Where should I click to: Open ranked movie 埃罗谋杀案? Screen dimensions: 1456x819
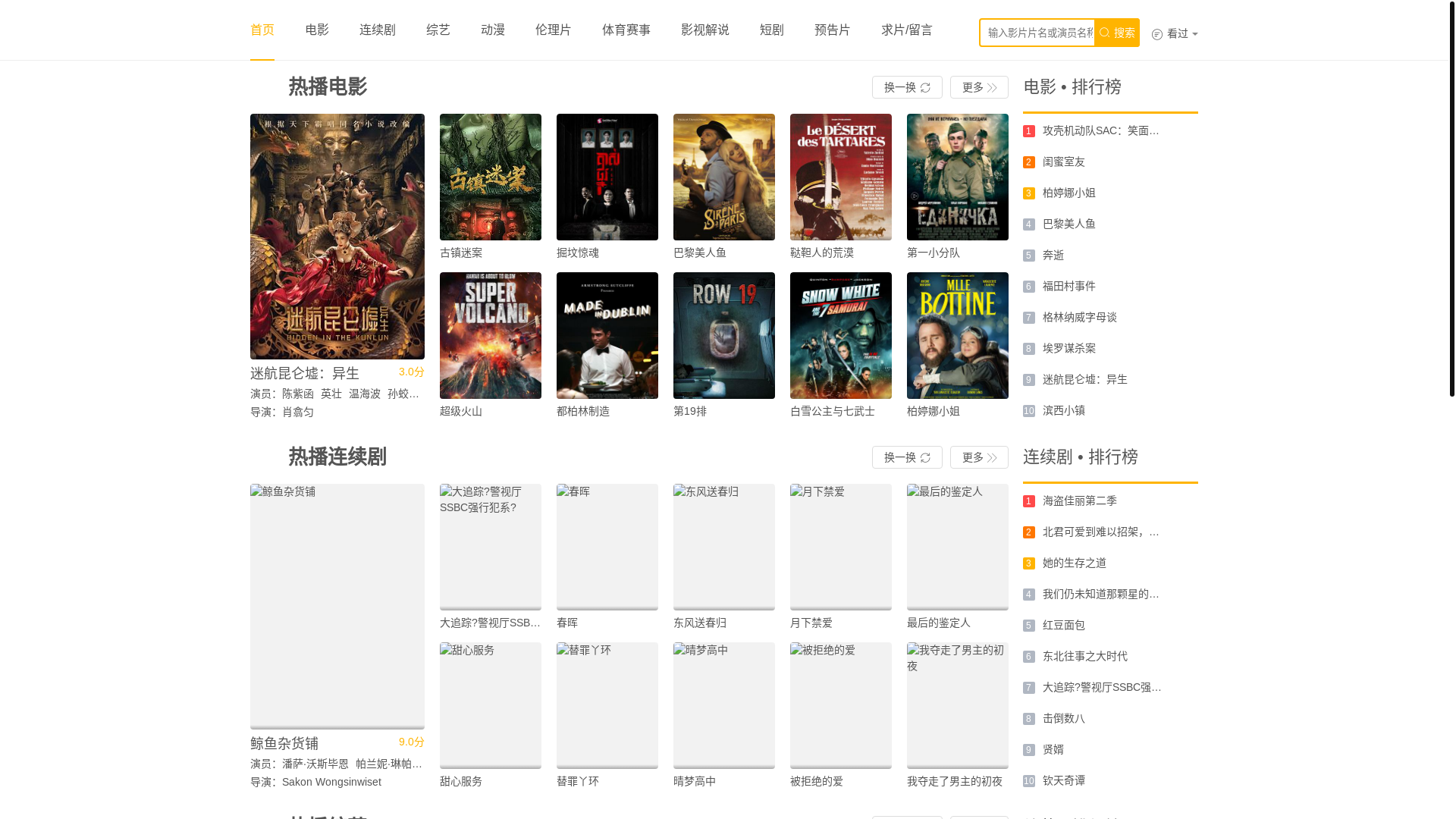[x=1069, y=348]
